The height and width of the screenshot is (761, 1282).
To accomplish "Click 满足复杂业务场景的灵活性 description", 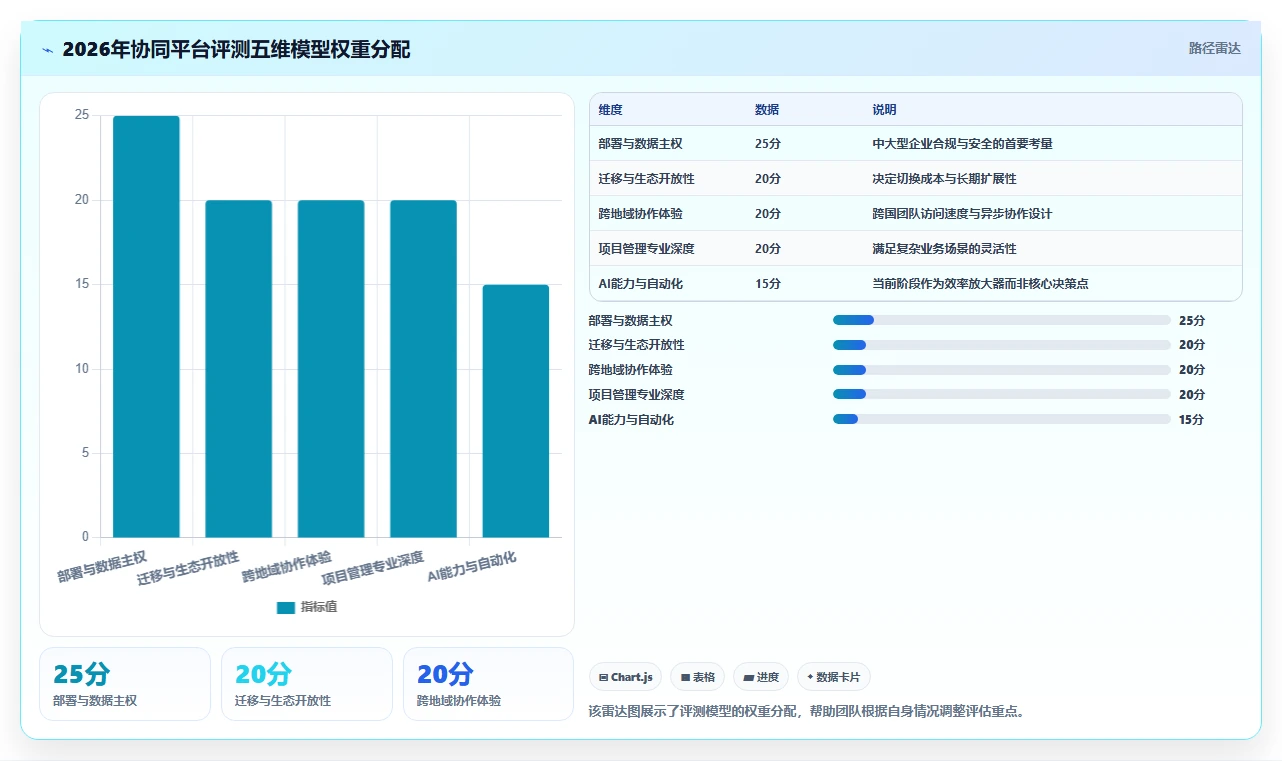I will click(944, 249).
